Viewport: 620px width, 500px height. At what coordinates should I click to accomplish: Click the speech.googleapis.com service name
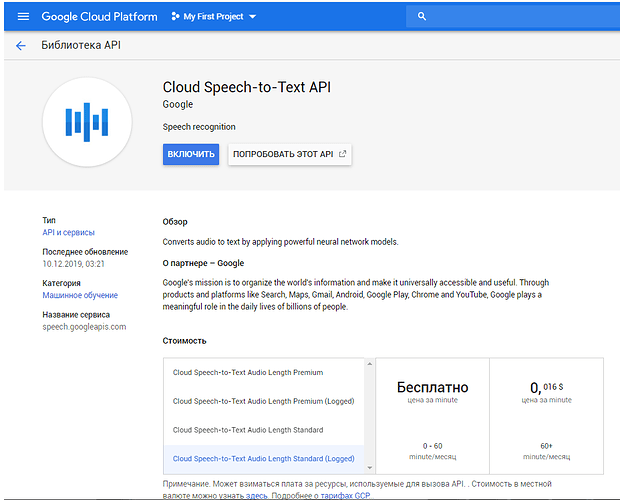[x=84, y=327]
